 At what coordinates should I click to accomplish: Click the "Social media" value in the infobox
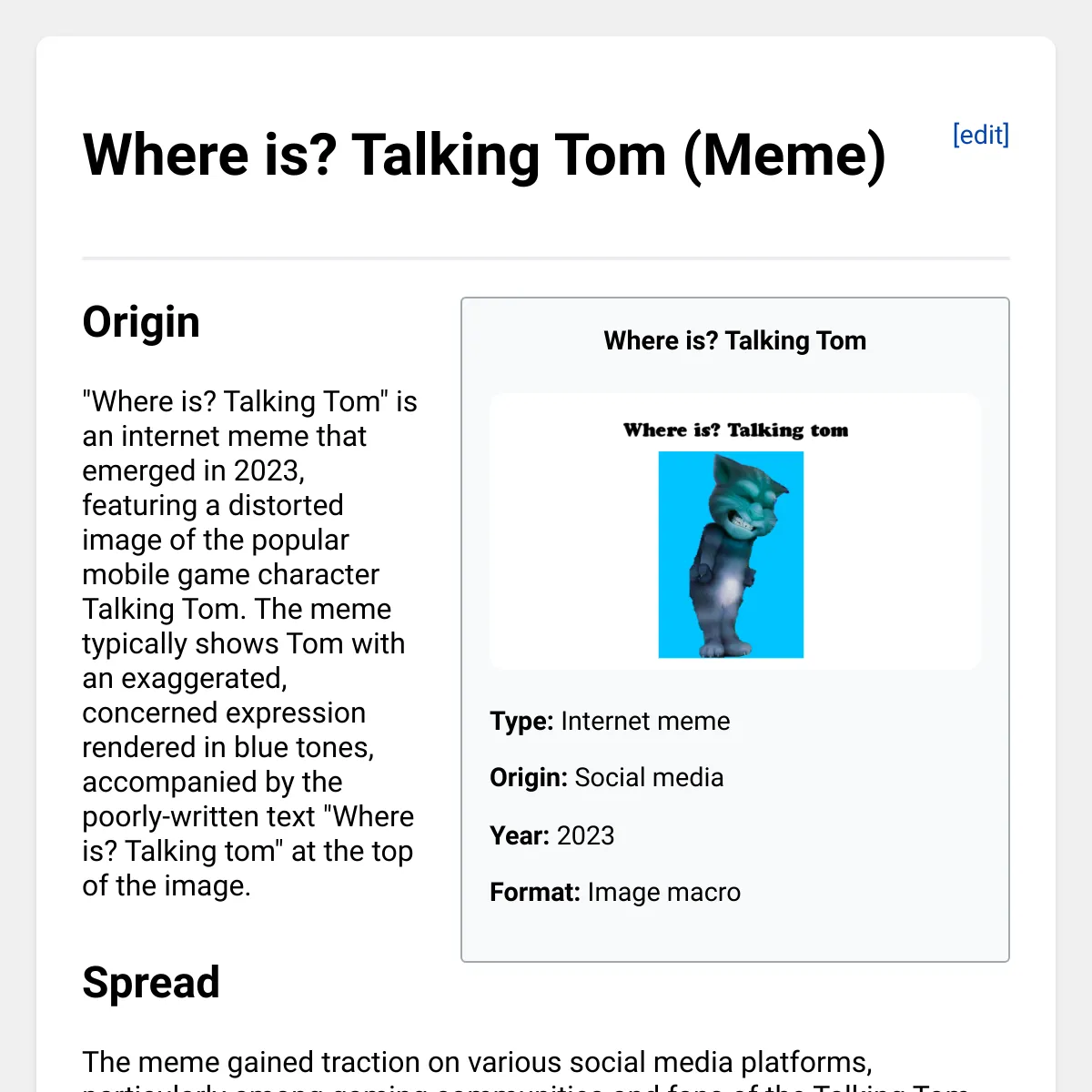pos(649,777)
